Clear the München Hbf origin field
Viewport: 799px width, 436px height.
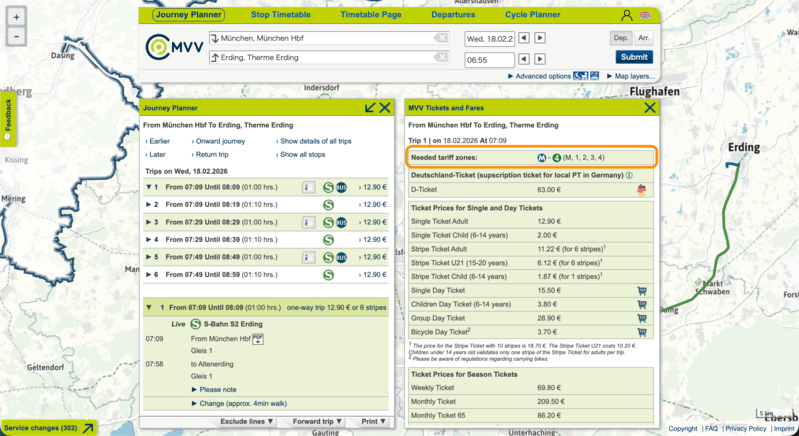click(441, 38)
